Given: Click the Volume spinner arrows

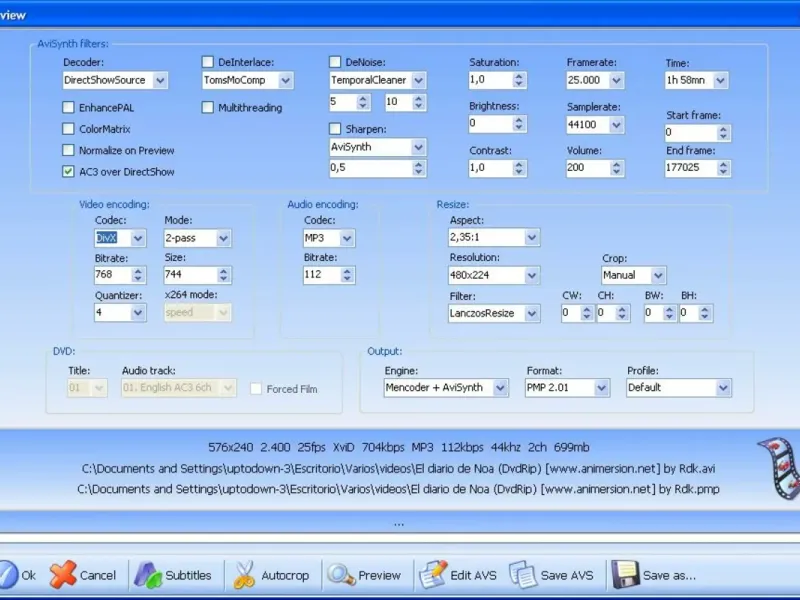Looking at the screenshot, I should pos(616,168).
